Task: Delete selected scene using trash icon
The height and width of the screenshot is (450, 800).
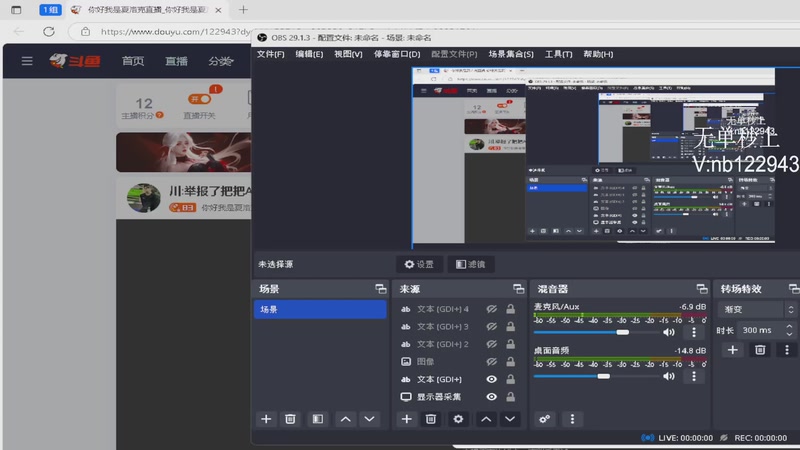Action: (290, 419)
